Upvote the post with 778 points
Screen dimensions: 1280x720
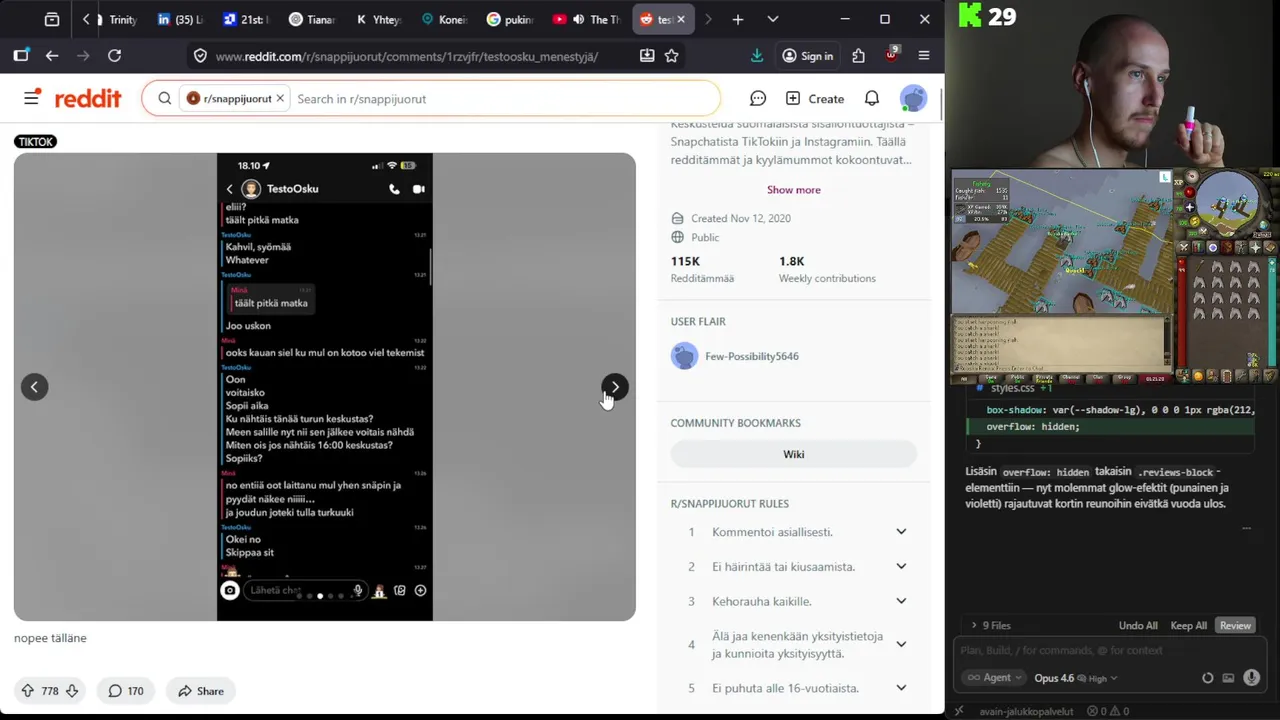27,691
